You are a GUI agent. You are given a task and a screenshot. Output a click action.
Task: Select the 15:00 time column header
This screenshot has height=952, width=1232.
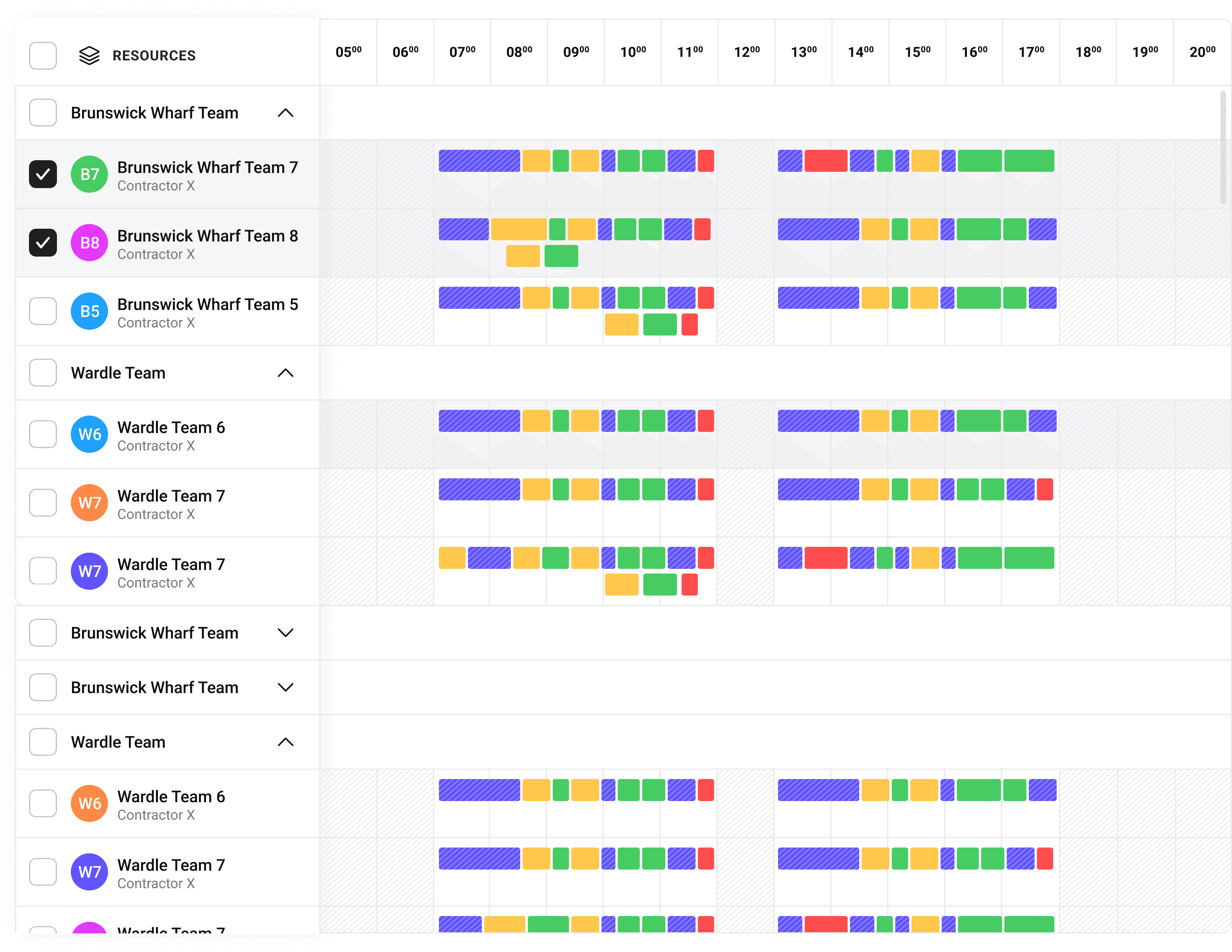point(918,52)
